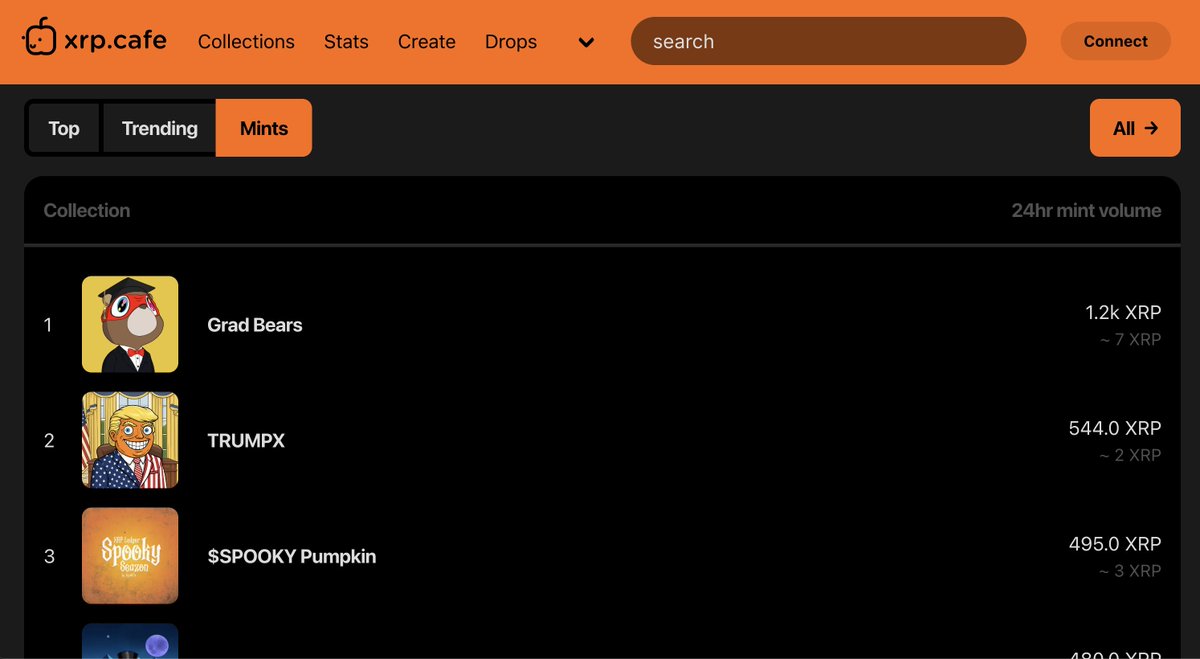
Task: Open the Grad Bears thumbnail image
Action: tap(130, 324)
